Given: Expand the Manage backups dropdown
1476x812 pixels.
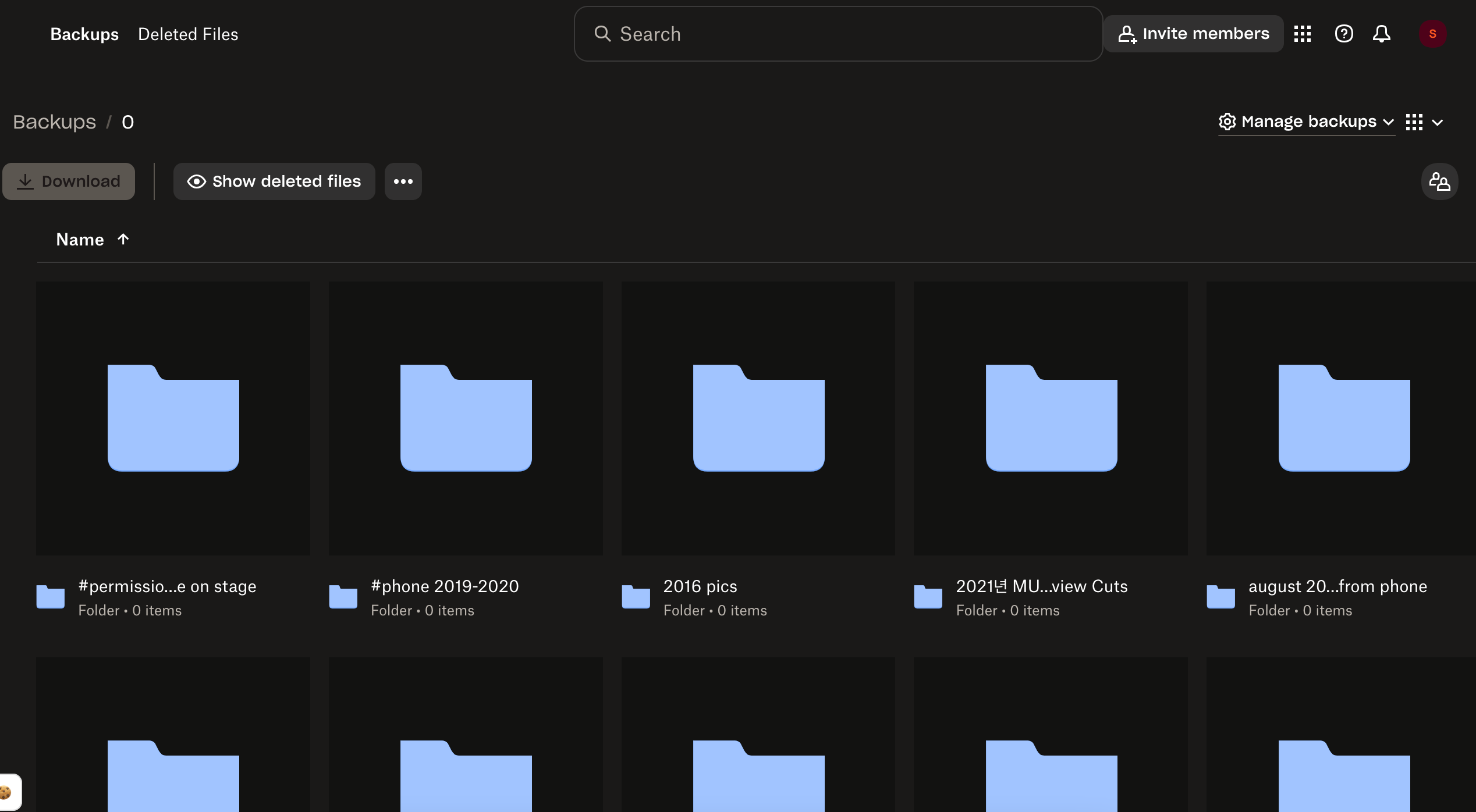Looking at the screenshot, I should click(x=1307, y=122).
